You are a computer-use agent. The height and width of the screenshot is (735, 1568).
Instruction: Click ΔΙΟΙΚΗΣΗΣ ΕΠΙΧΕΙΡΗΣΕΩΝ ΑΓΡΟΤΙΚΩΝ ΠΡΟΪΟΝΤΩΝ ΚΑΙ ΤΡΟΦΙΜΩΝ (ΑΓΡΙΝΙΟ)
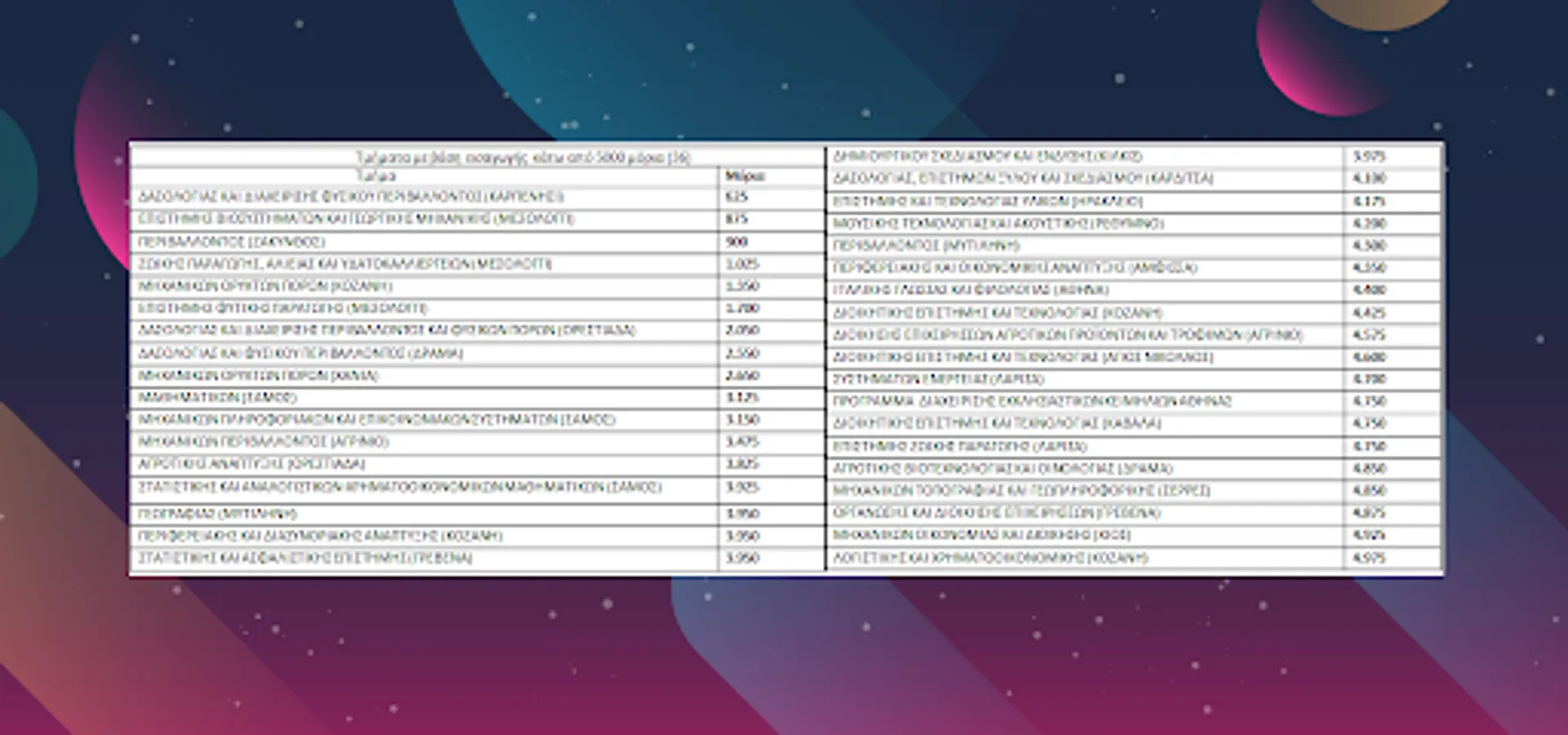[1068, 335]
